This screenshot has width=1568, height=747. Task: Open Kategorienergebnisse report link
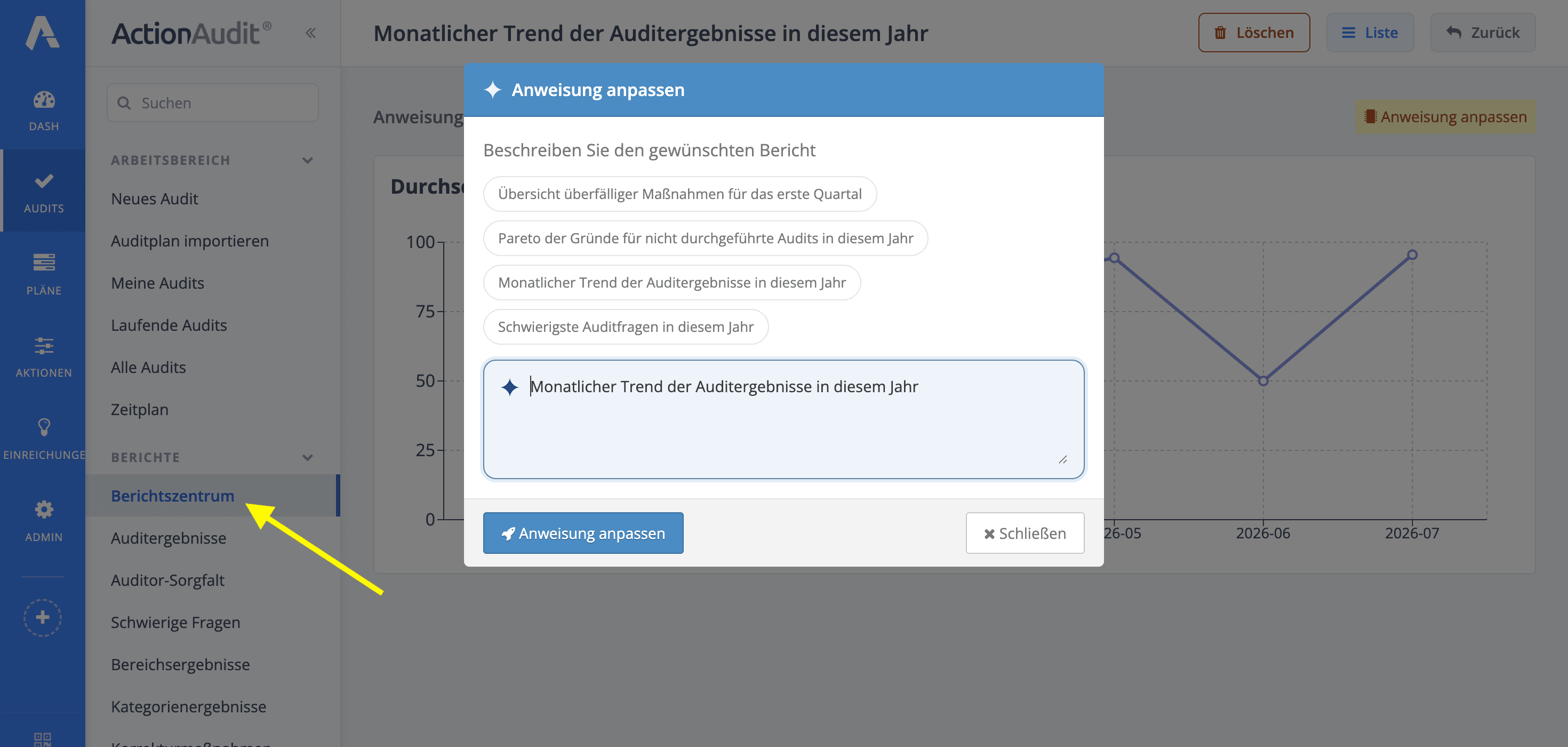(x=189, y=706)
